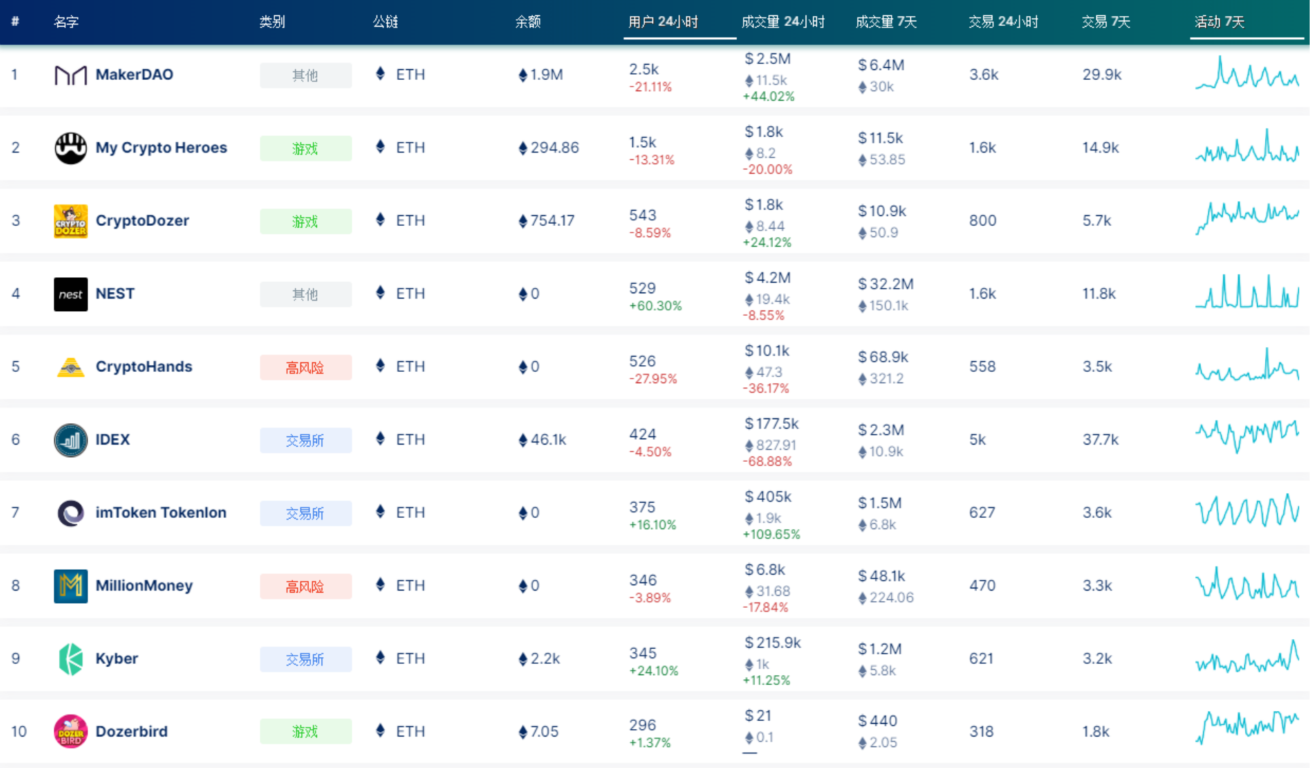Screen dimensions: 1312x768
Task: Open the CryptoHands dapp link
Action: tap(144, 367)
